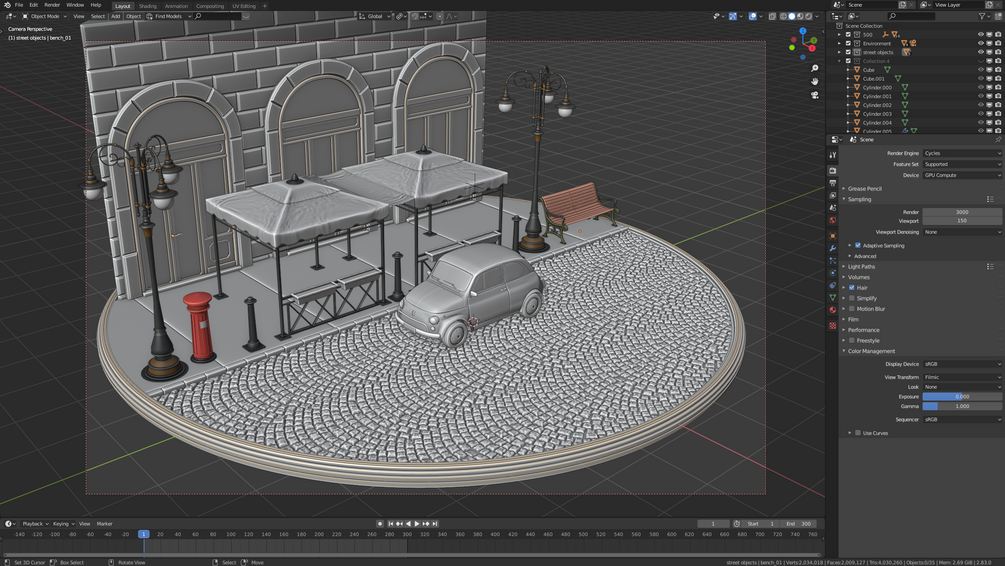
Task: Switch to the UV Editing workspace tab
Action: [x=244, y=6]
